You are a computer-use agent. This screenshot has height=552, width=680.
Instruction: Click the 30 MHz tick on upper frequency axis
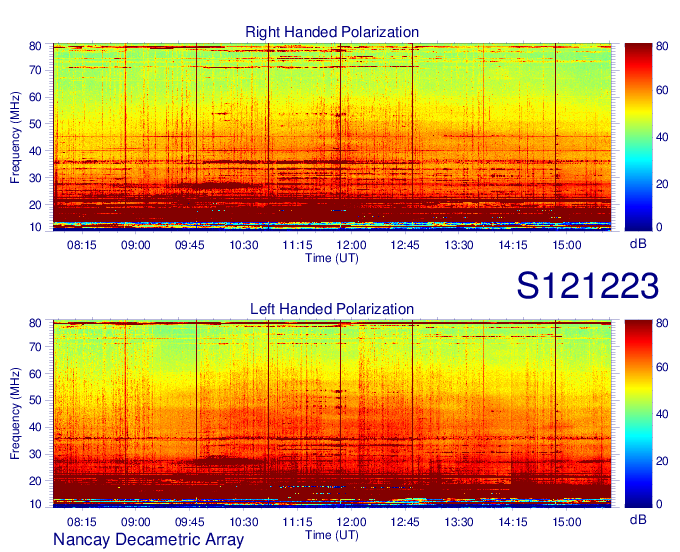point(35,178)
